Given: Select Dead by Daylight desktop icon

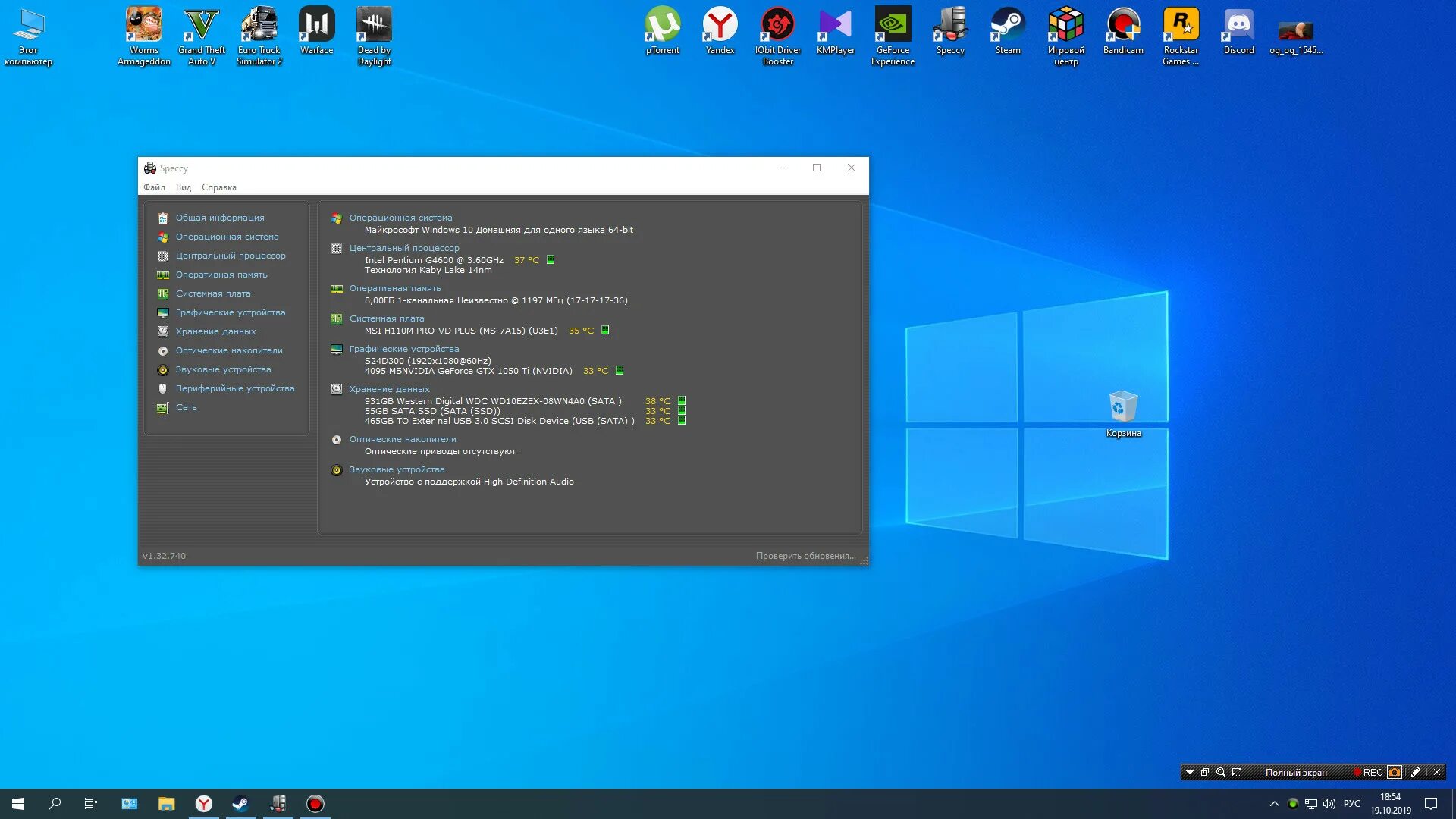Looking at the screenshot, I should (375, 36).
